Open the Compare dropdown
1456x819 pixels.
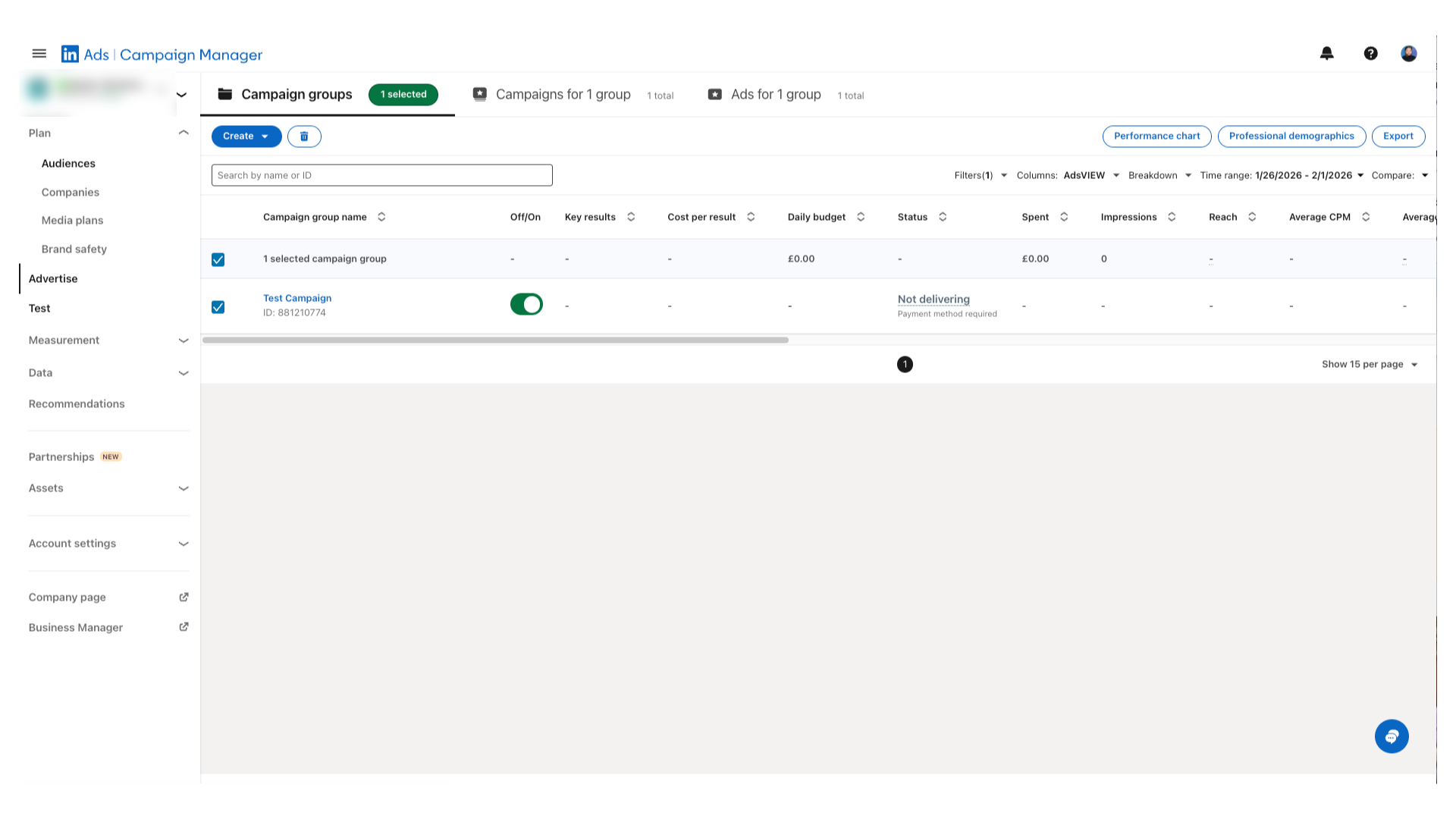(x=1400, y=175)
